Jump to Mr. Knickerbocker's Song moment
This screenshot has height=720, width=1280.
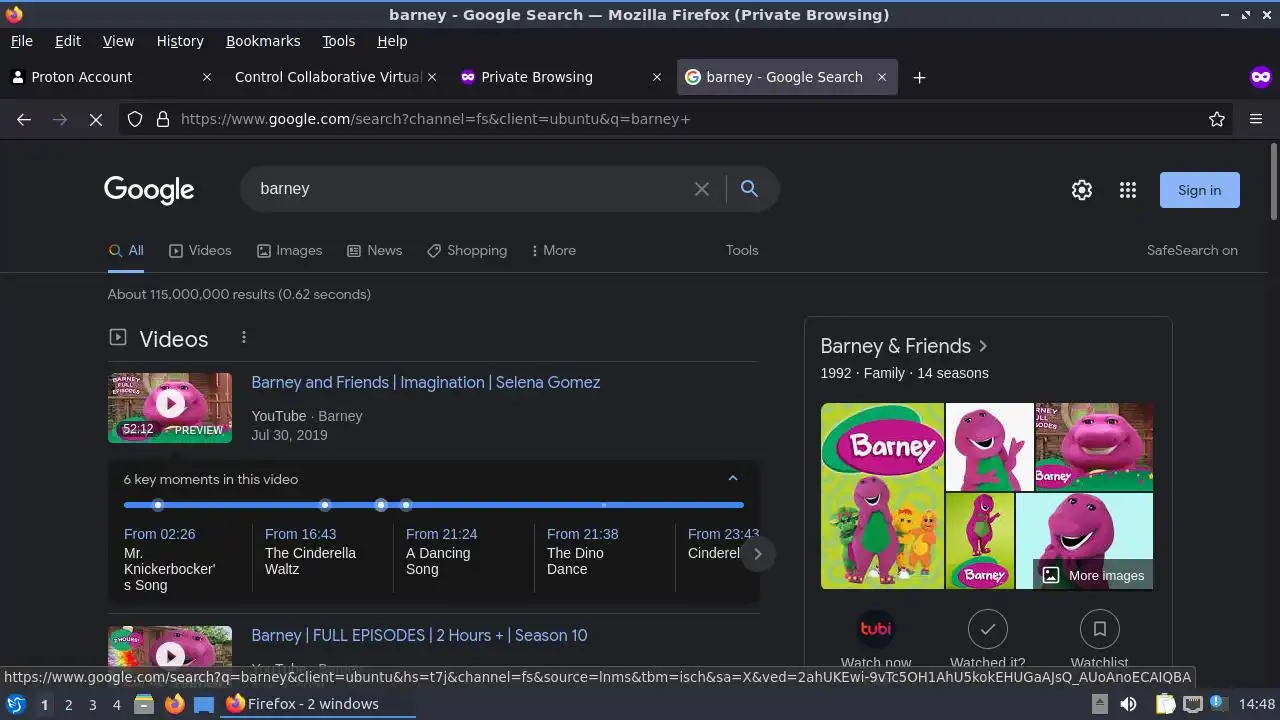click(x=170, y=560)
